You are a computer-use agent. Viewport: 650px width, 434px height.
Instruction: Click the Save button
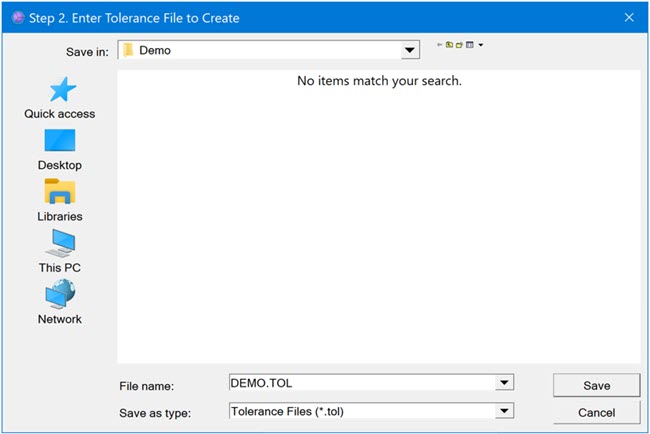click(x=596, y=385)
